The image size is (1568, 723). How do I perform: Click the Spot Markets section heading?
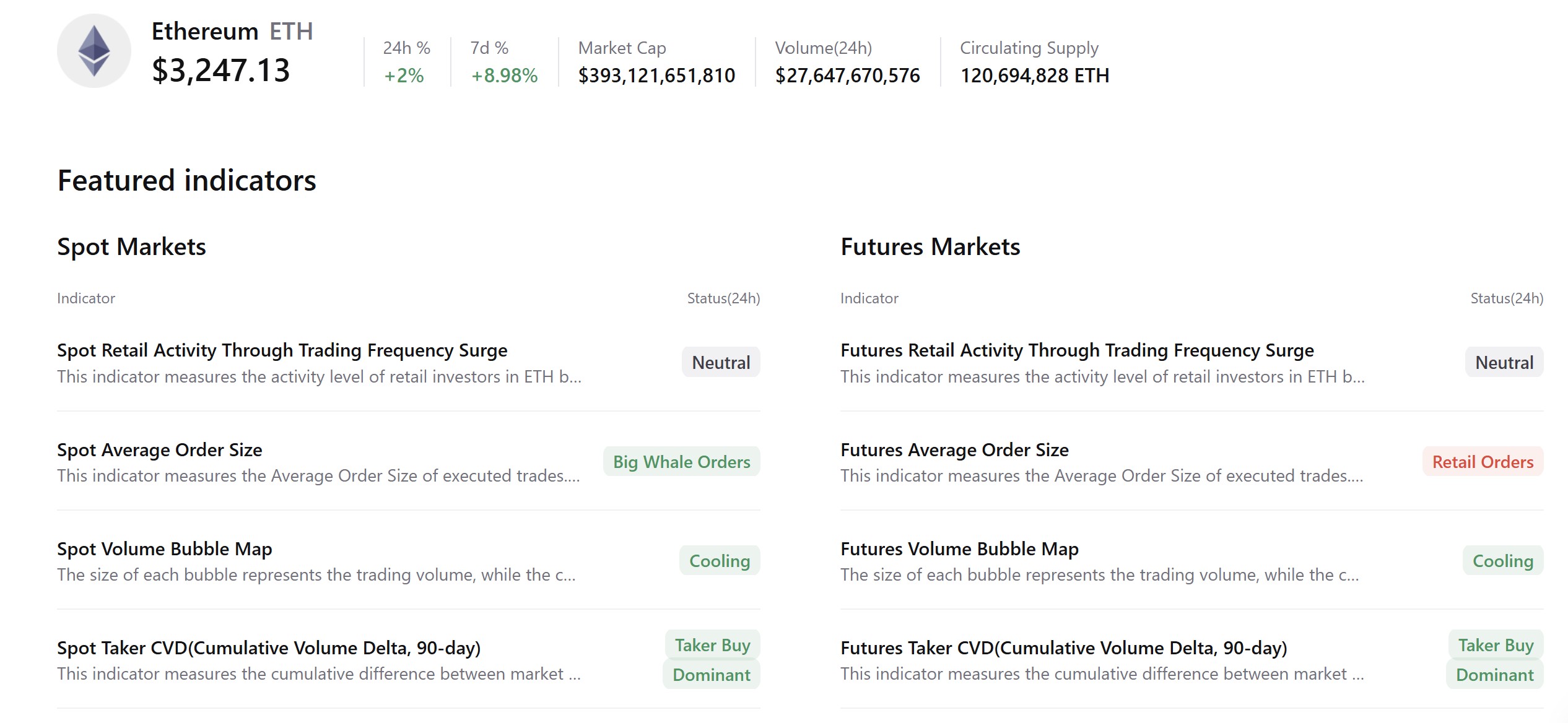point(131,246)
